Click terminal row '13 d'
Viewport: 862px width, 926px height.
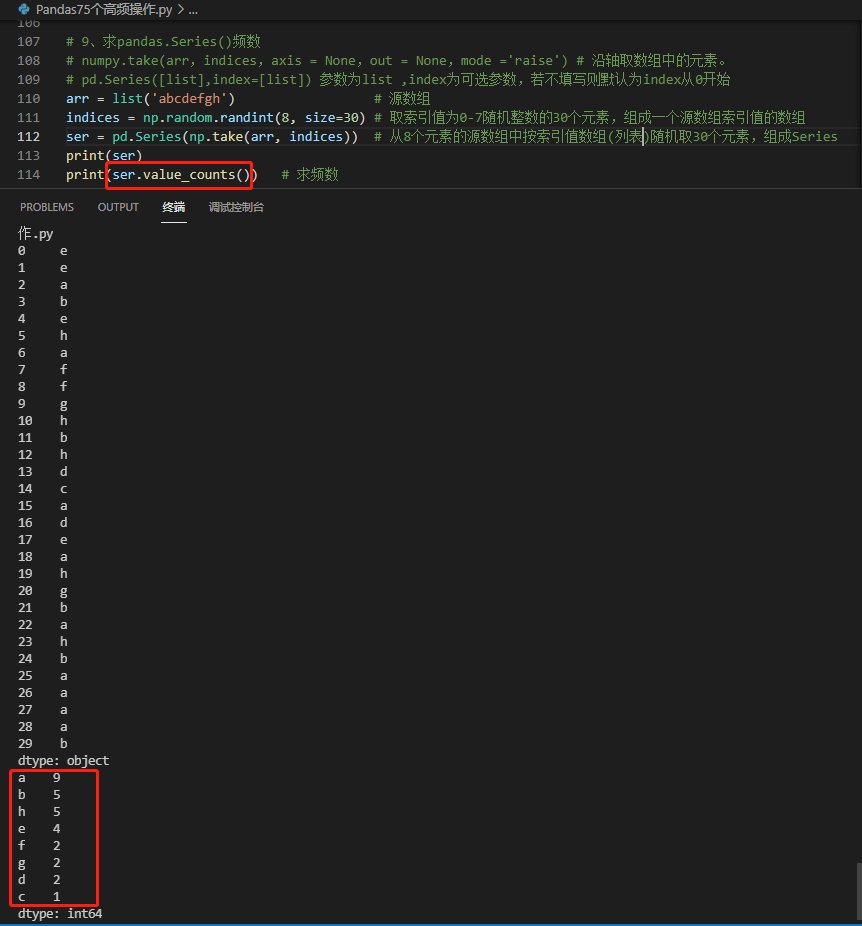coord(43,472)
